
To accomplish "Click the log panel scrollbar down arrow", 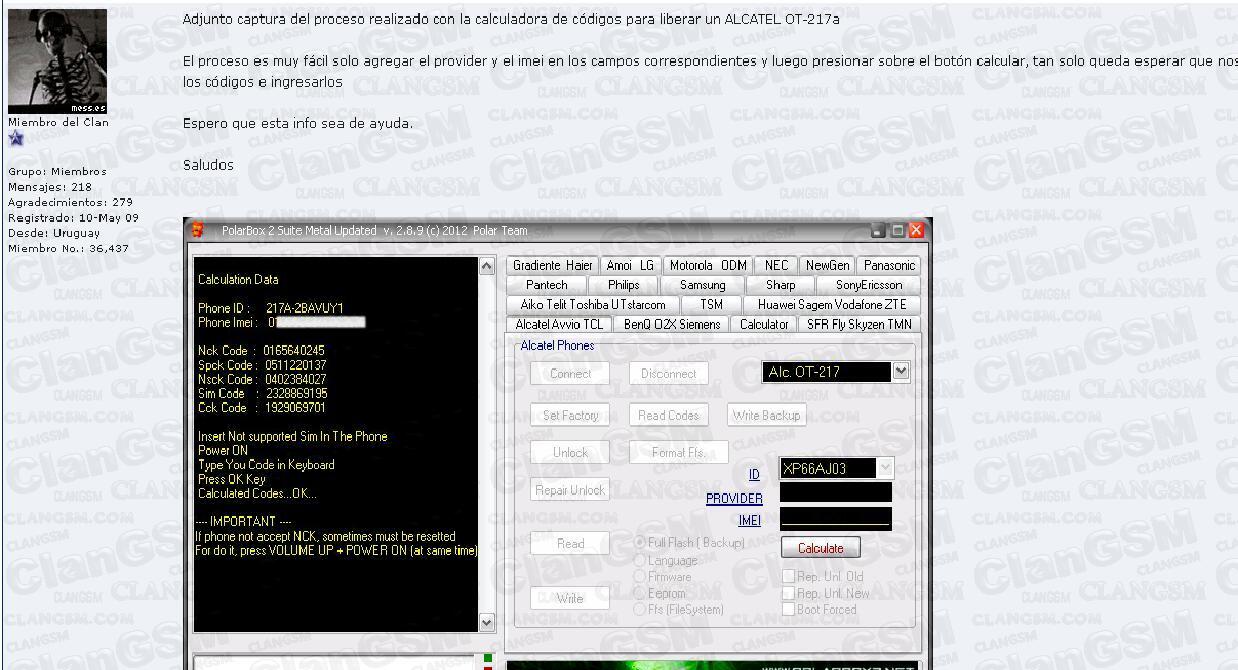I will (x=488, y=623).
